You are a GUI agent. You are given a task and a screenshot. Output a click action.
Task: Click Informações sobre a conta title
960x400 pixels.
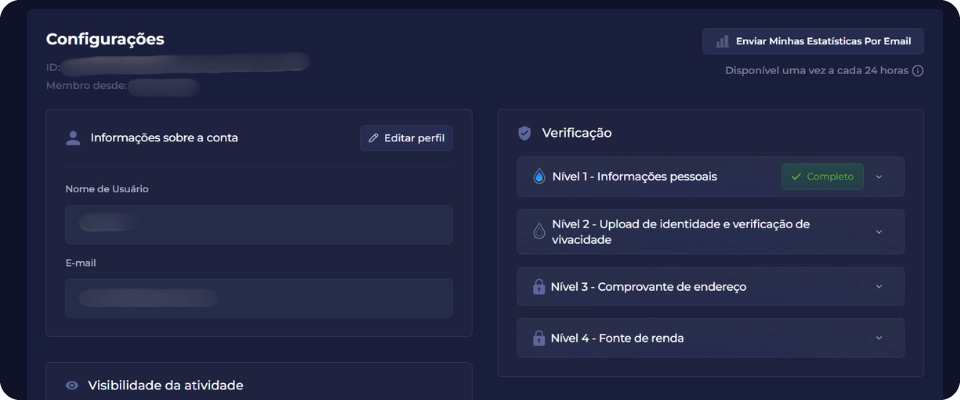(164, 138)
